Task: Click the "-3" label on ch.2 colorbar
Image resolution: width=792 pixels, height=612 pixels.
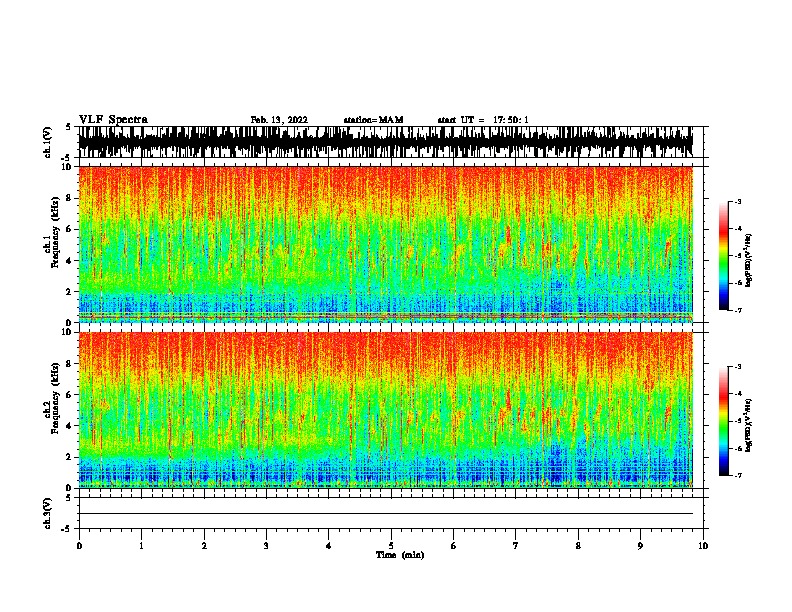Action: click(738, 367)
